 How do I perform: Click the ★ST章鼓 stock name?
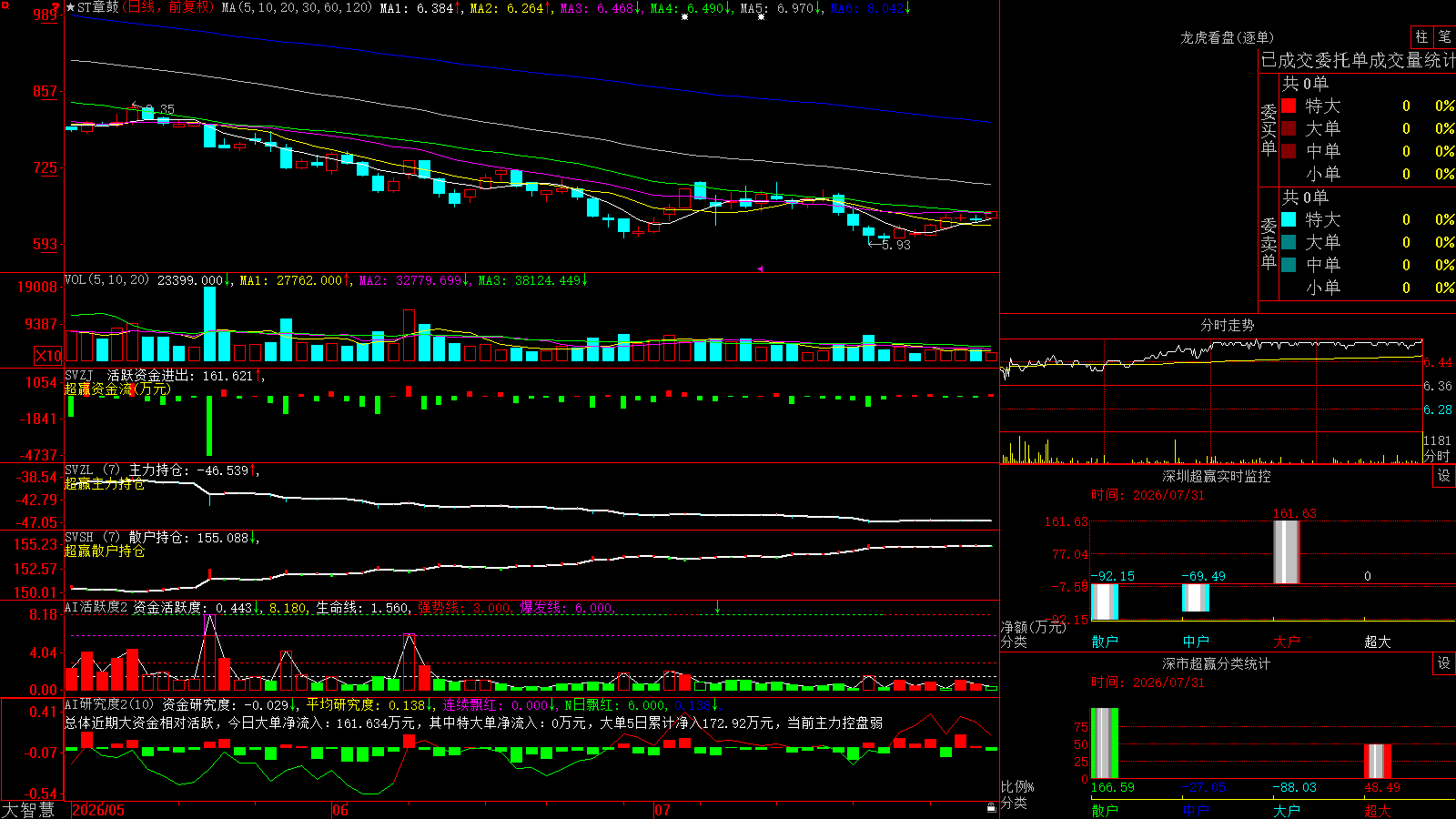92,7
